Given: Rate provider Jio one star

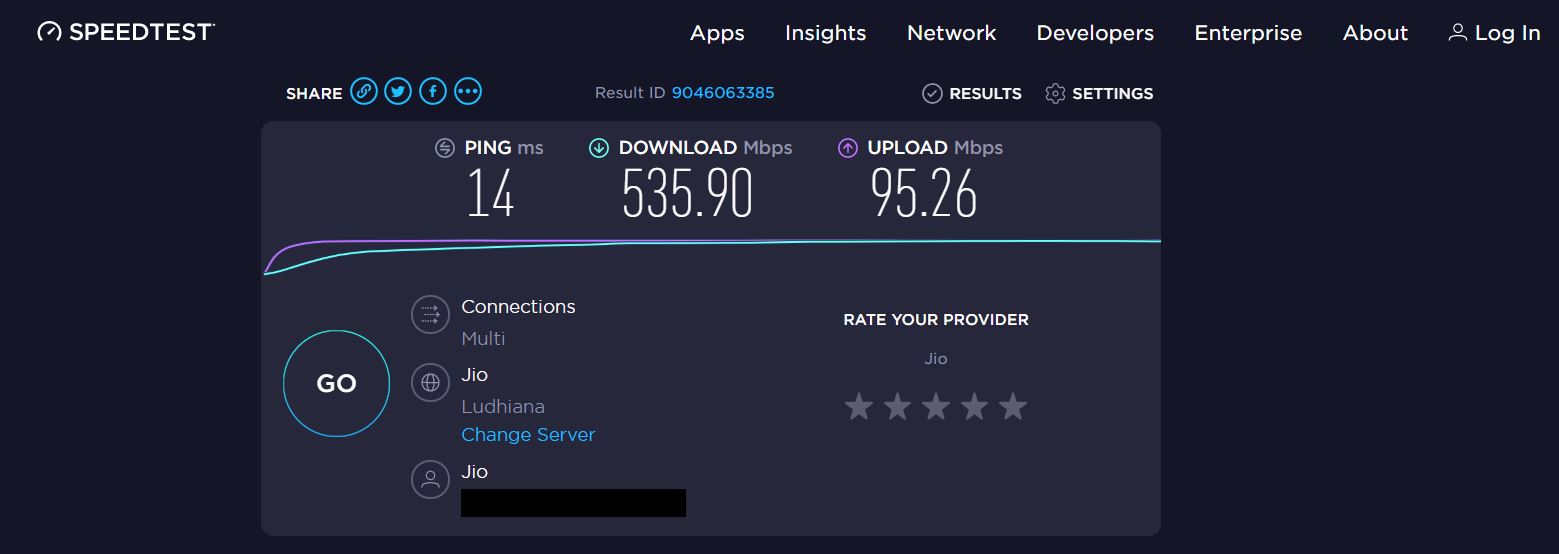Looking at the screenshot, I should click(x=858, y=407).
